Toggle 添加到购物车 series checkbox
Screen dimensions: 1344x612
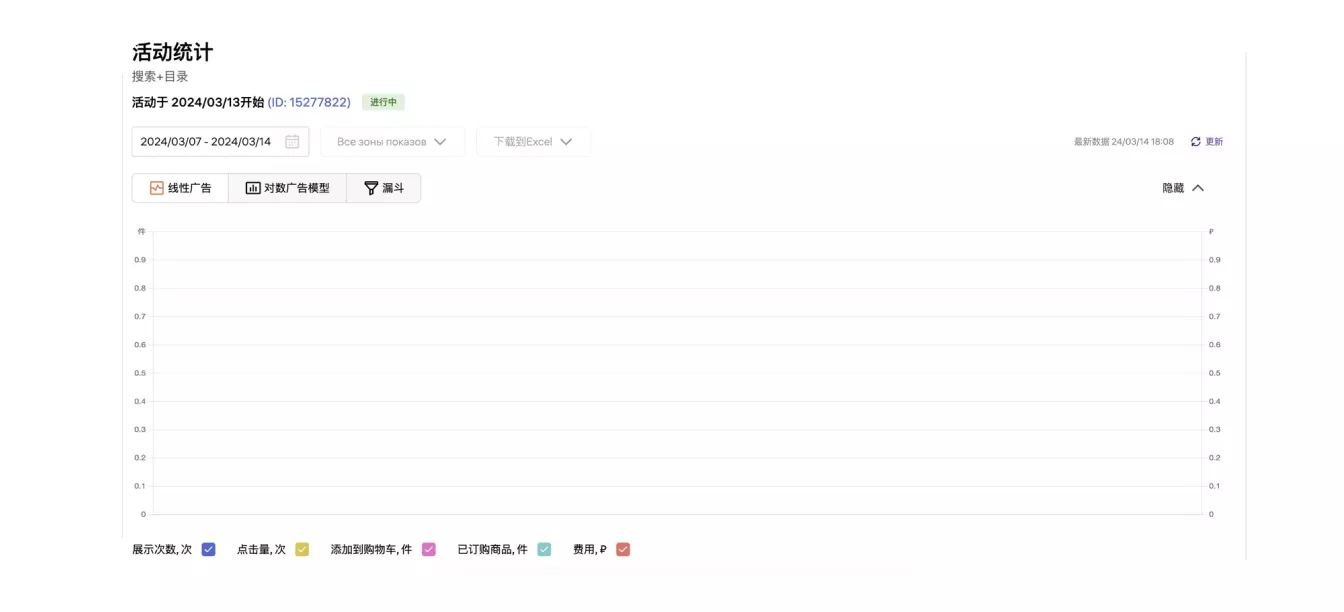pyautogui.click(x=429, y=549)
